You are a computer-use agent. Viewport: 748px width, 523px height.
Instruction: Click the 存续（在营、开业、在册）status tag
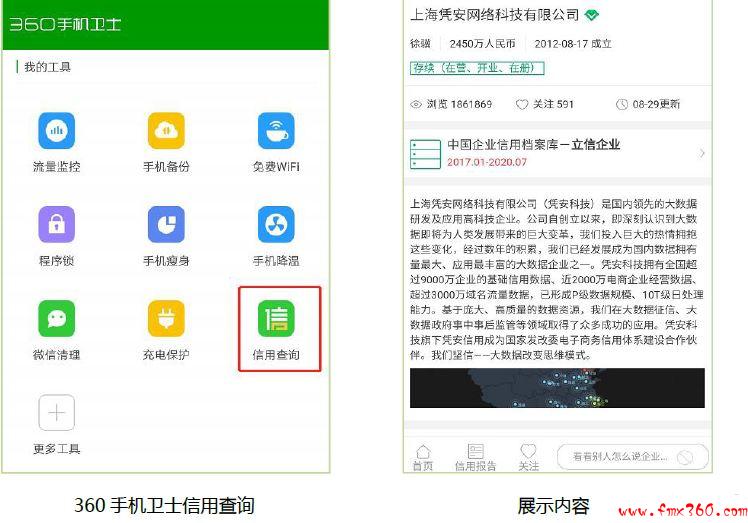click(x=477, y=68)
